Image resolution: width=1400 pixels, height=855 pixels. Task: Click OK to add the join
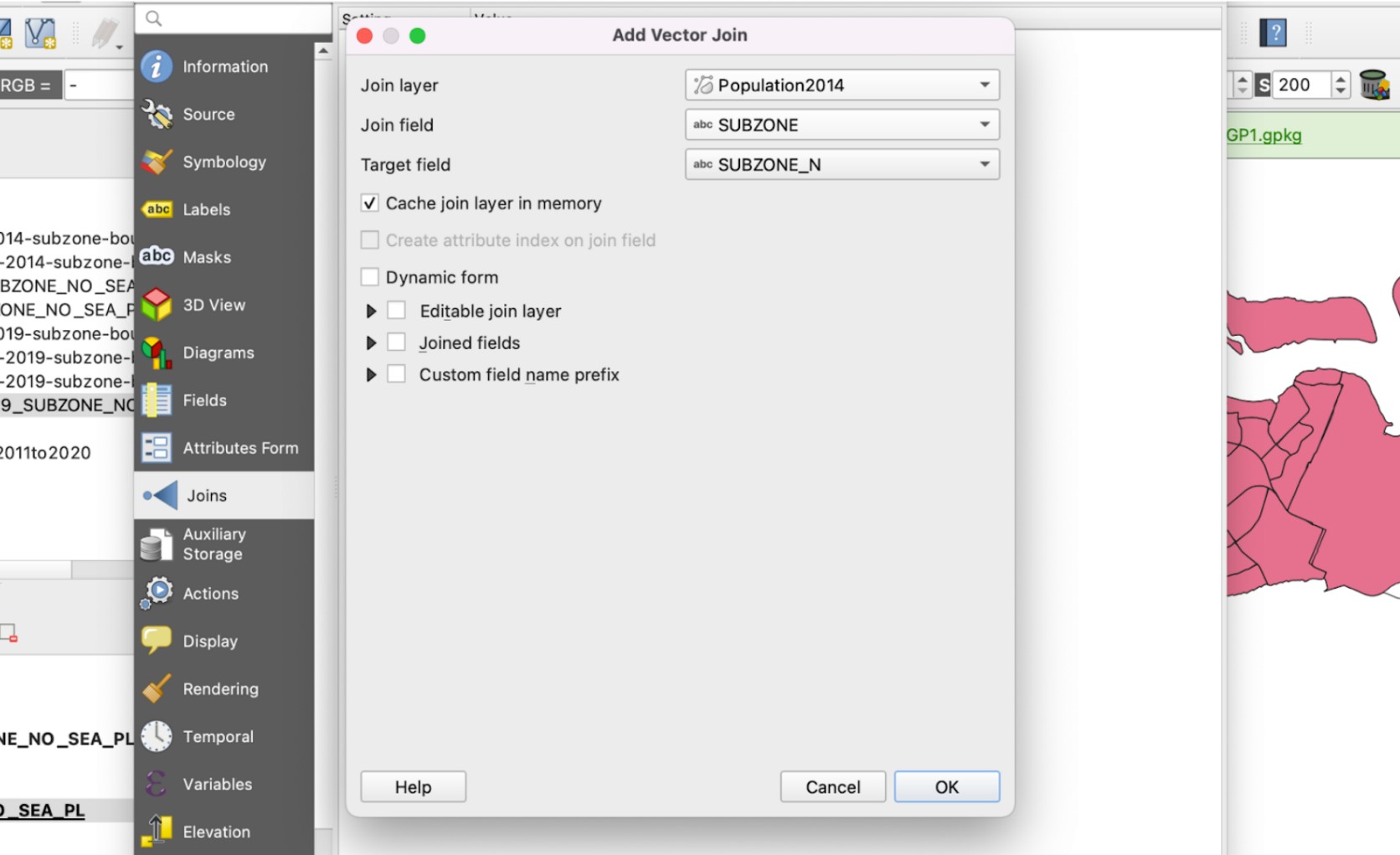946,787
